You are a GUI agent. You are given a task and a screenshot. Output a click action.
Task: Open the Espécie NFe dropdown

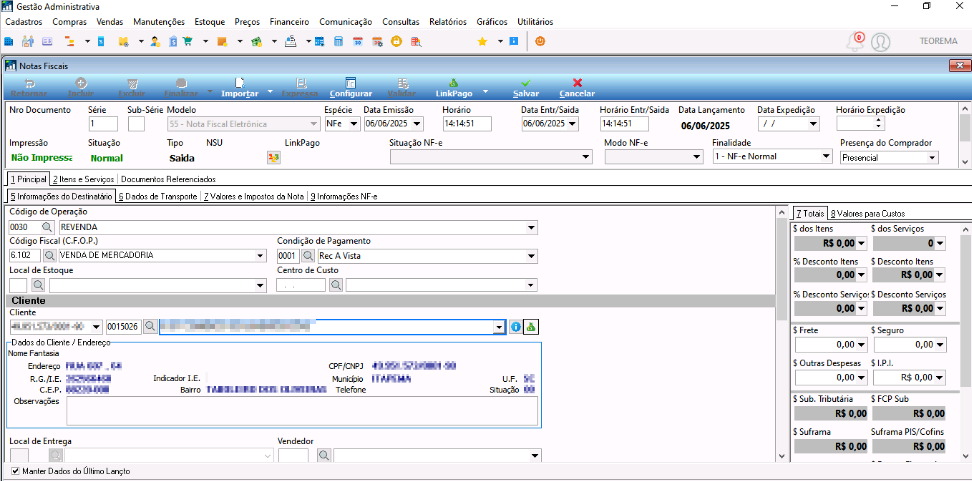point(354,124)
